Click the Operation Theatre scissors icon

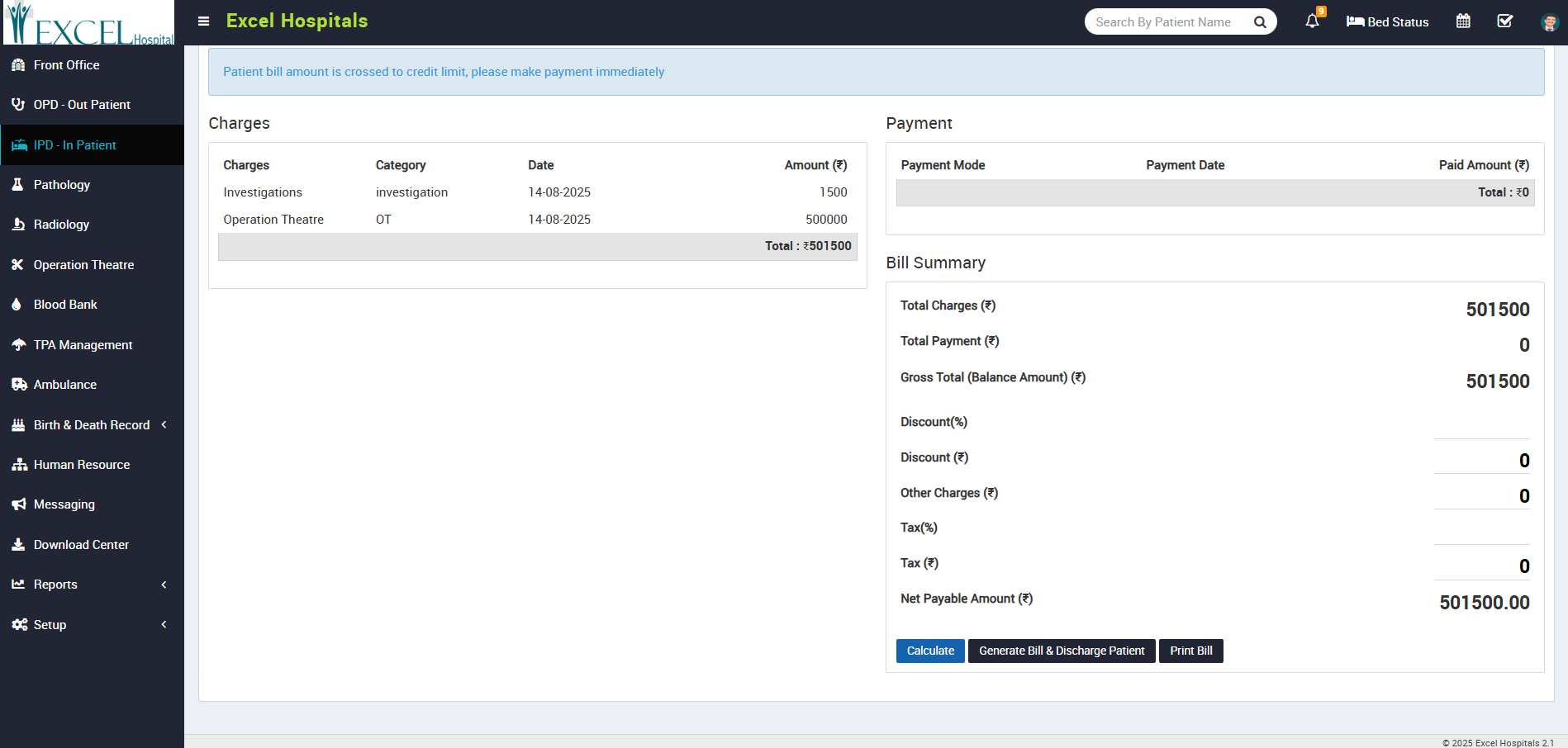(17, 265)
